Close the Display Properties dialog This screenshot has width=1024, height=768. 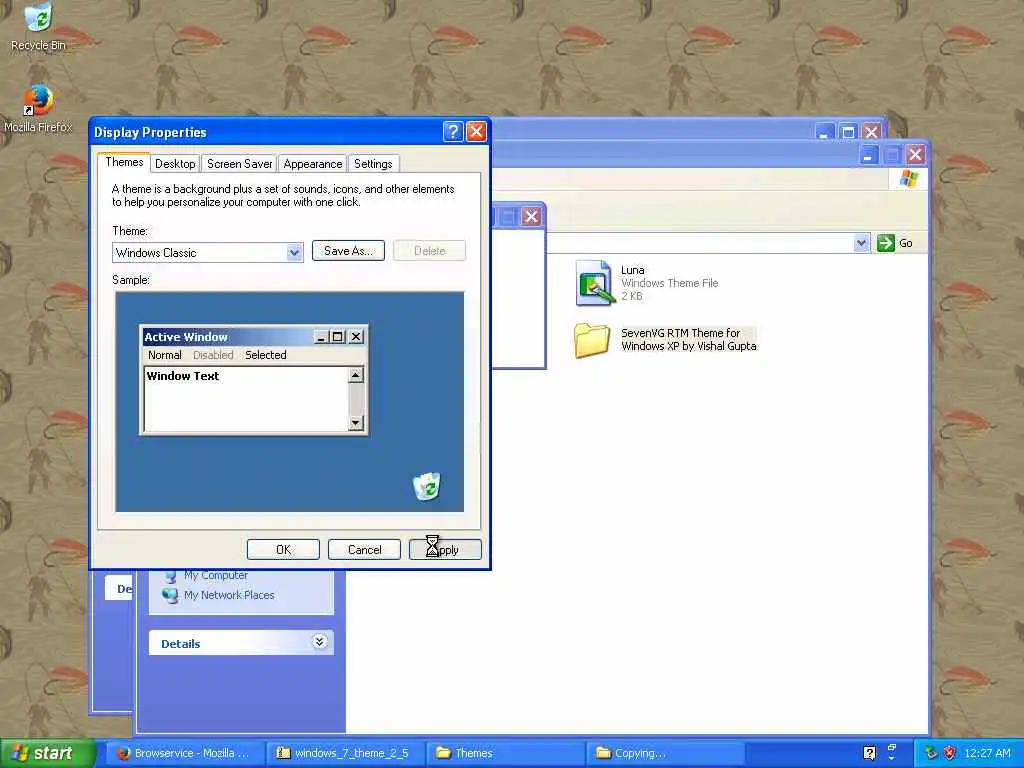tap(477, 132)
